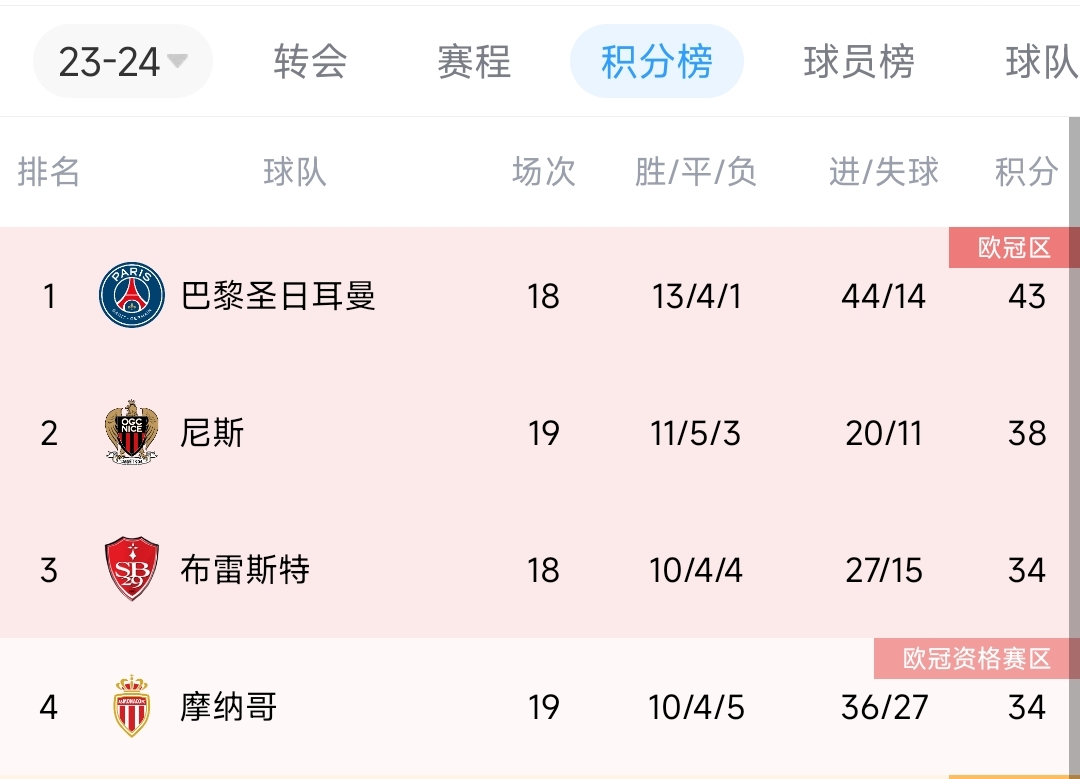
Task: Tap the AS Monaco club crest
Action: point(132,706)
